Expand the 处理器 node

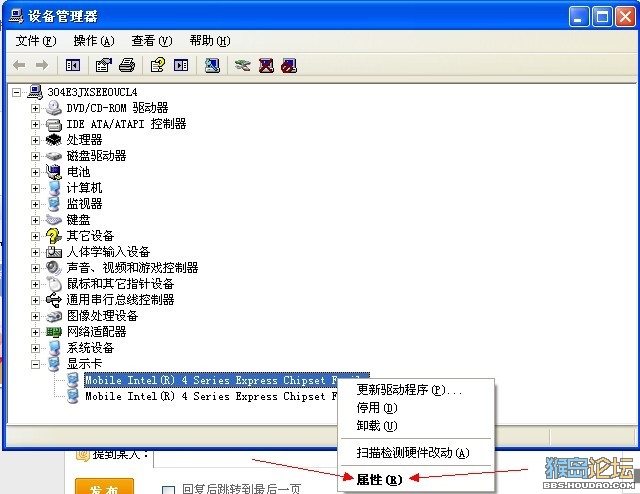point(36,140)
